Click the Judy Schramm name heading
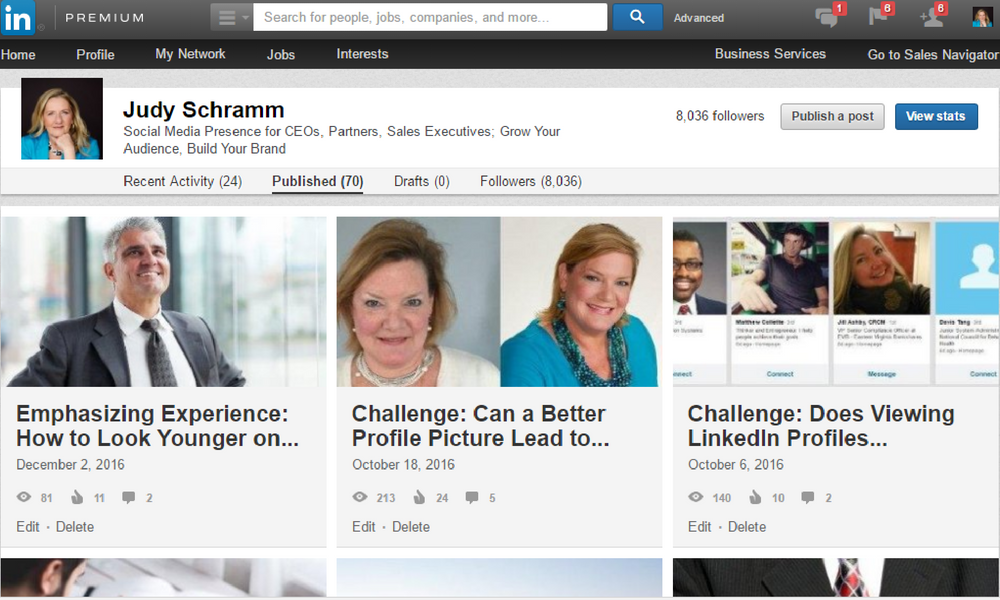 point(203,110)
